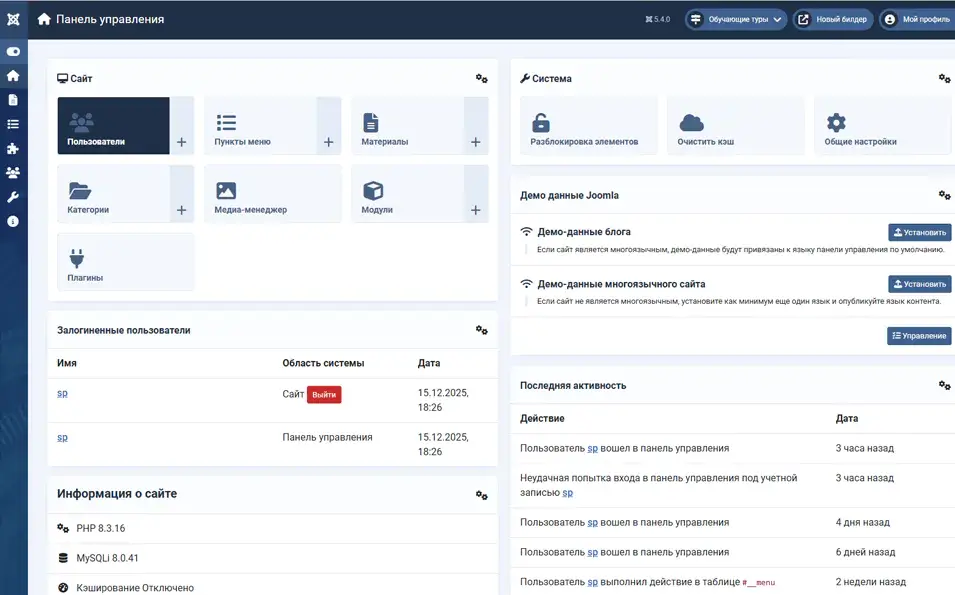Open the Пользователи tile
Image resolution: width=955 pixels, height=595 pixels.
[x=113, y=126]
